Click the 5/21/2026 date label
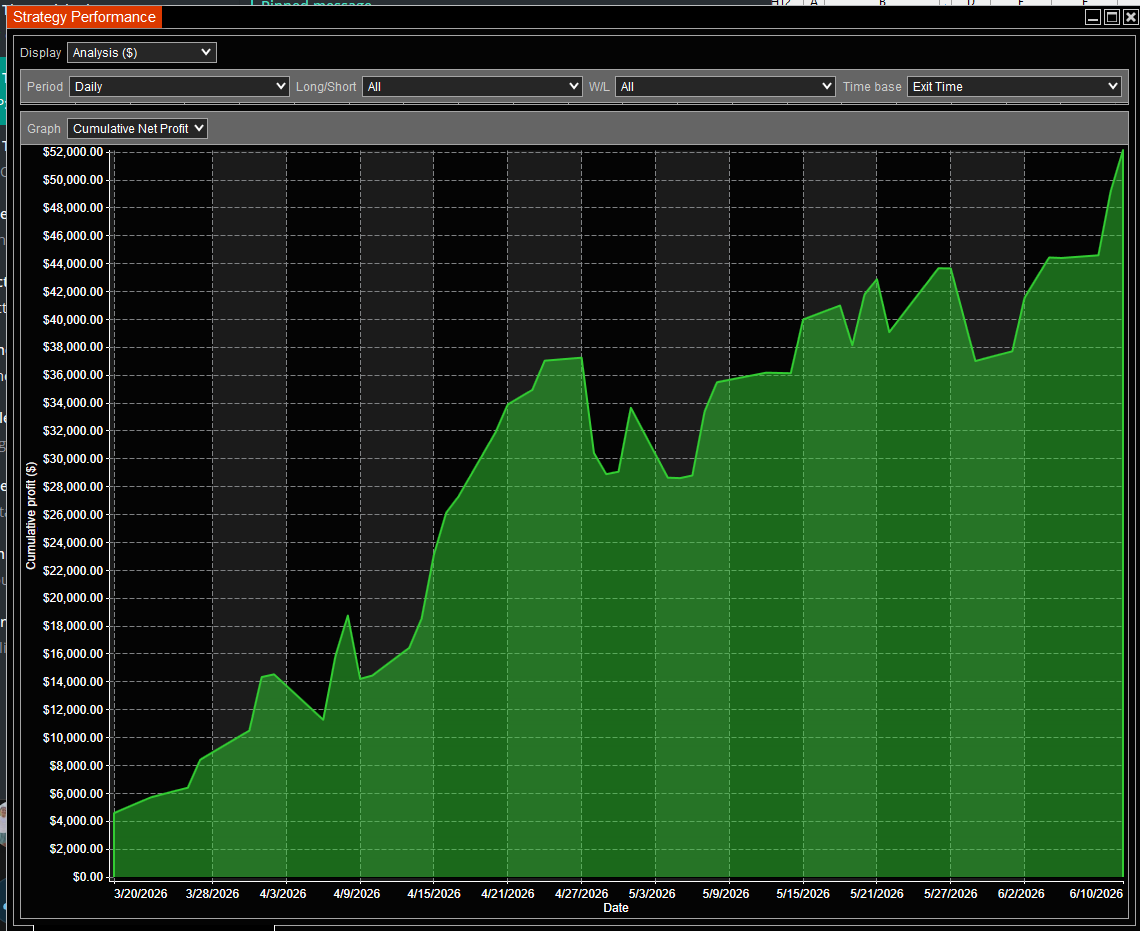Screen dimensions: 1140x931 (877, 894)
